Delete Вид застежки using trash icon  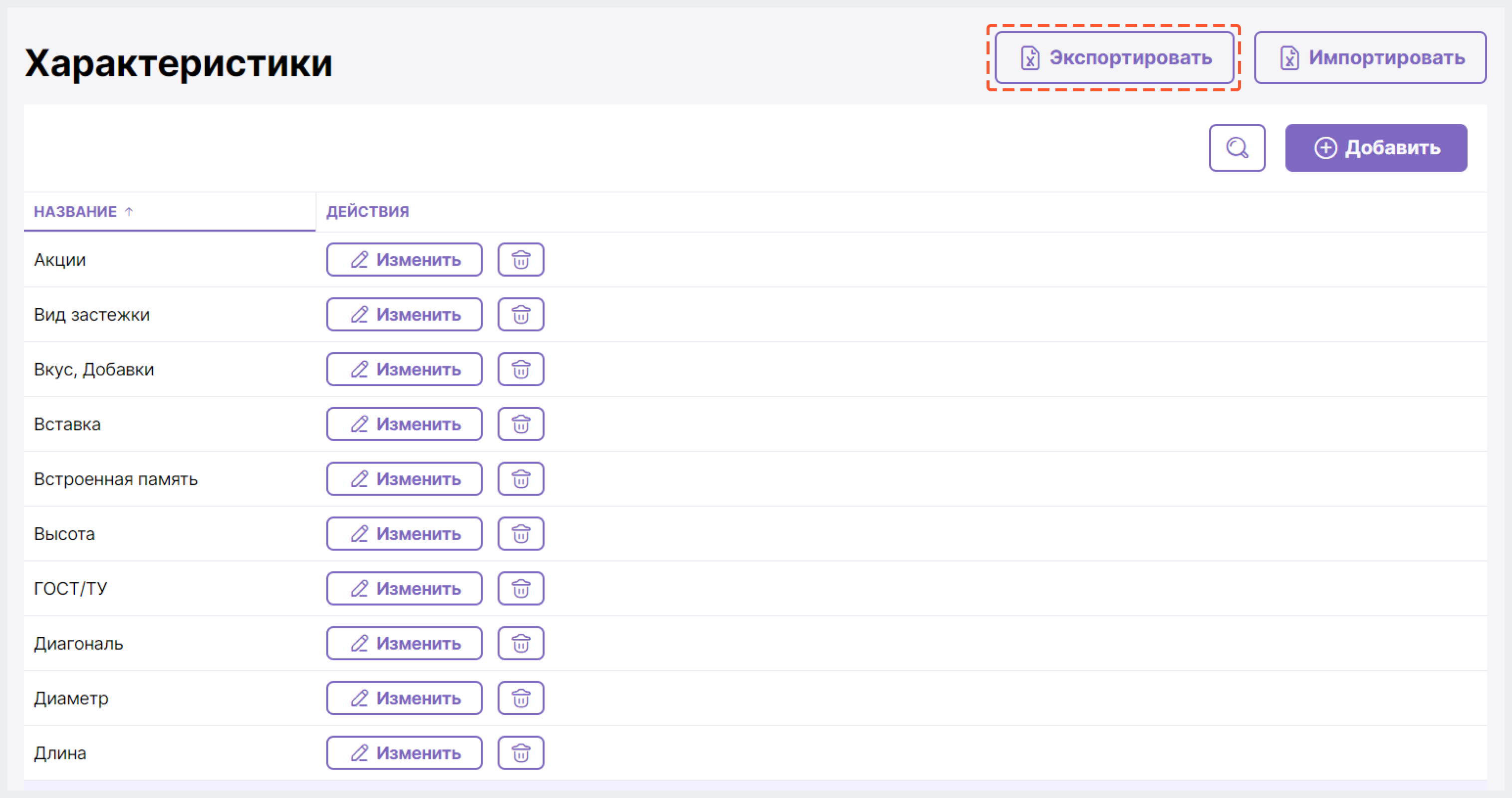tap(520, 315)
